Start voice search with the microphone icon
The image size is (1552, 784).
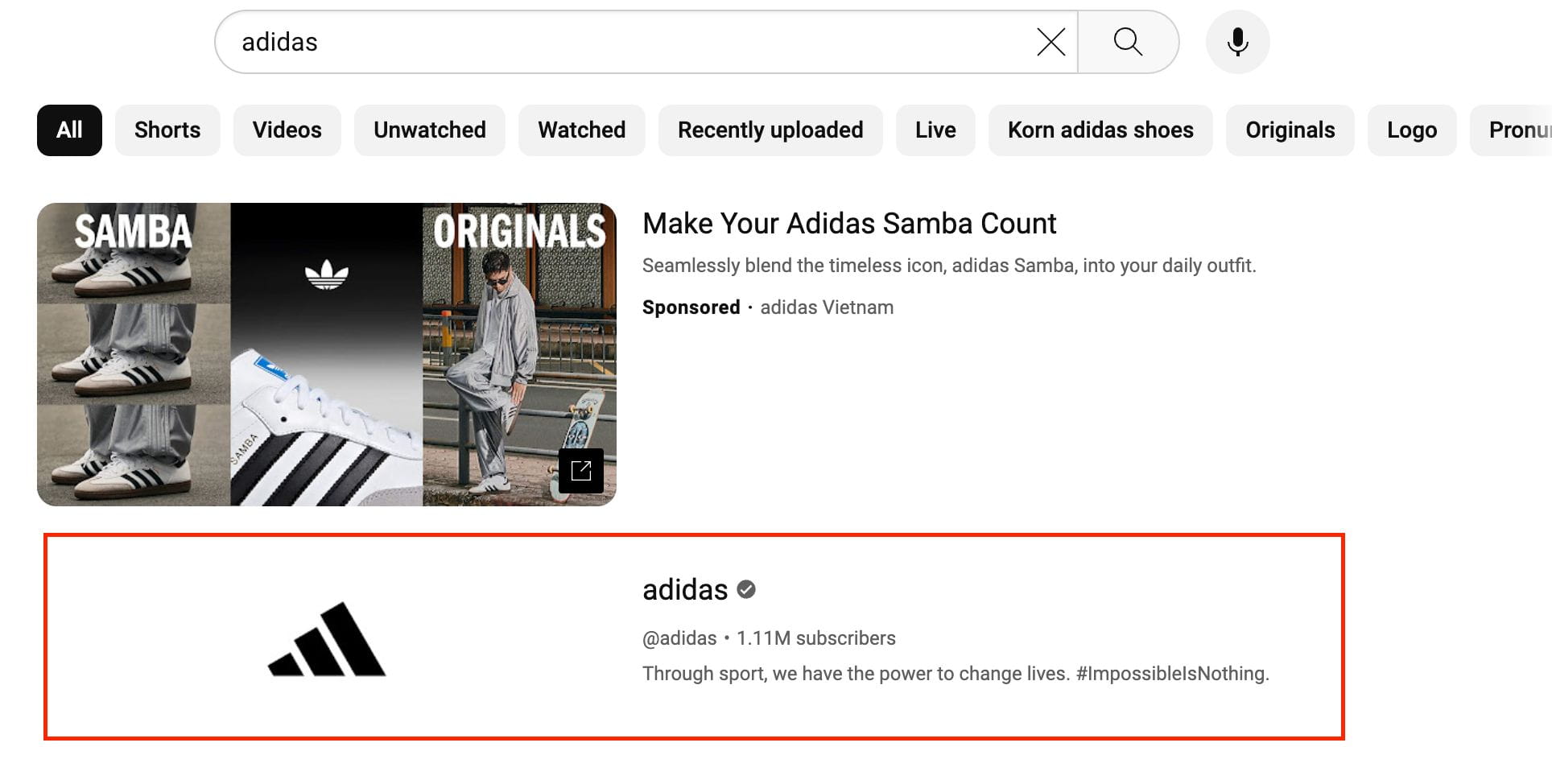pyautogui.click(x=1237, y=42)
